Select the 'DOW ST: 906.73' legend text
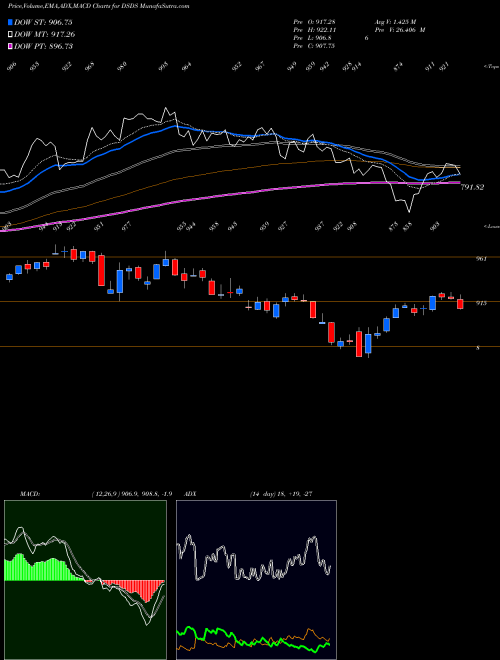 click(x=43, y=22)
